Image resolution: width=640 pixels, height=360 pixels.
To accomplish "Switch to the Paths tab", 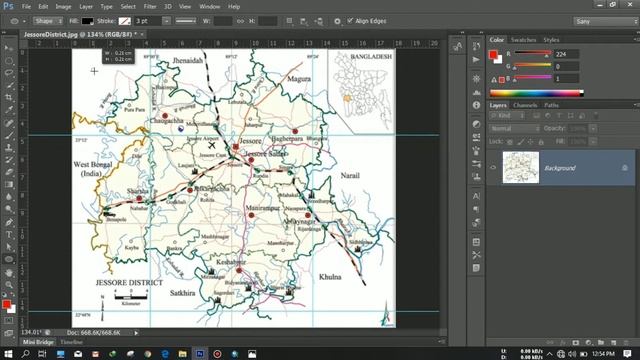I will tap(551, 105).
